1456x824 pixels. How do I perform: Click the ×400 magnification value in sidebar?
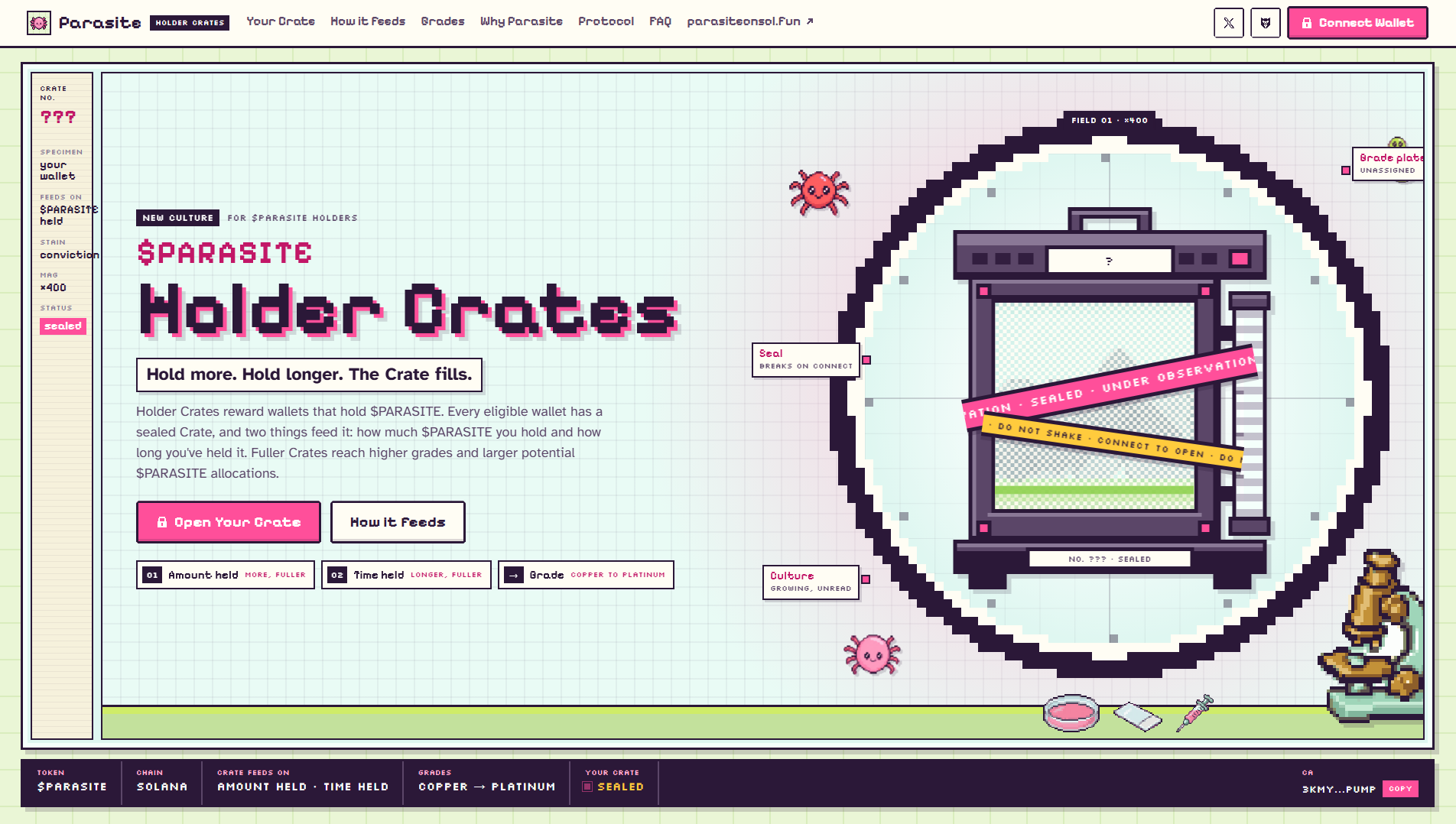click(53, 287)
